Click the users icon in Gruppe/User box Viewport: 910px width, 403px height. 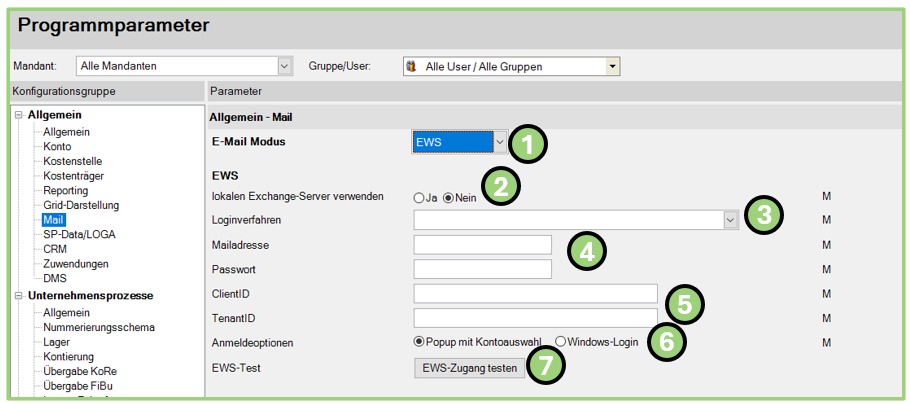click(411, 67)
